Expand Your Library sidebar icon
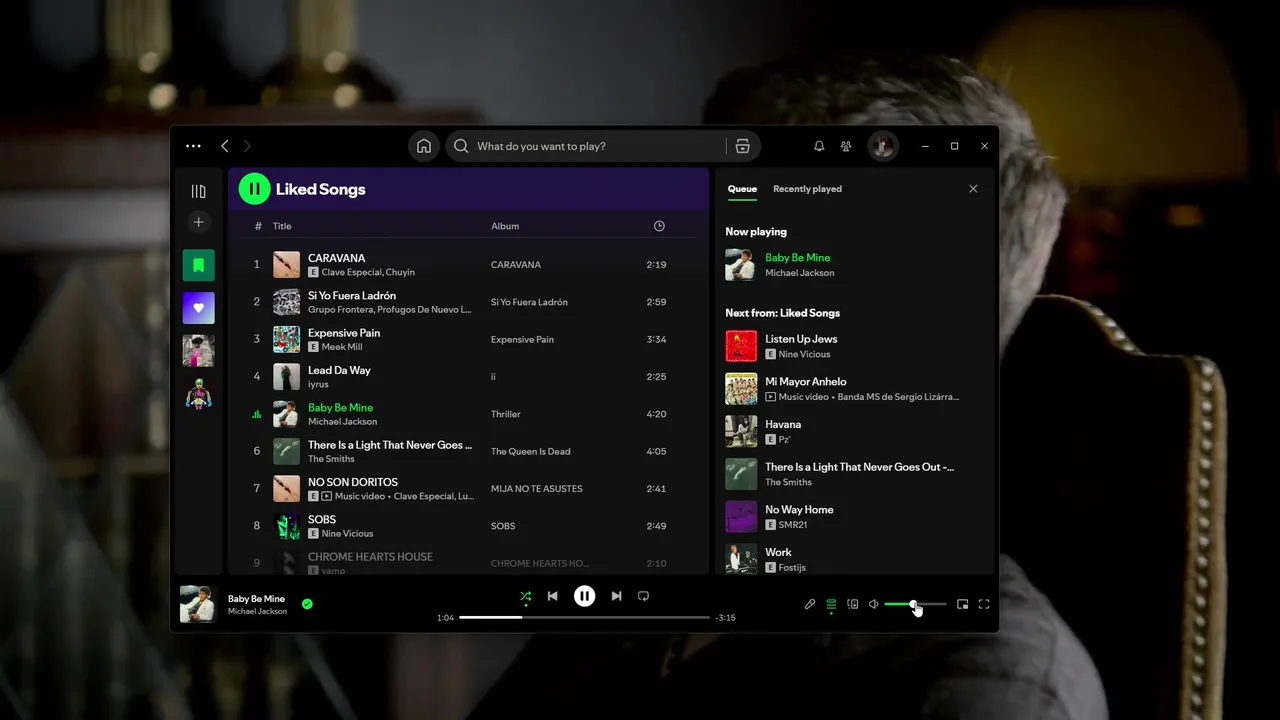The image size is (1280, 720). [198, 191]
